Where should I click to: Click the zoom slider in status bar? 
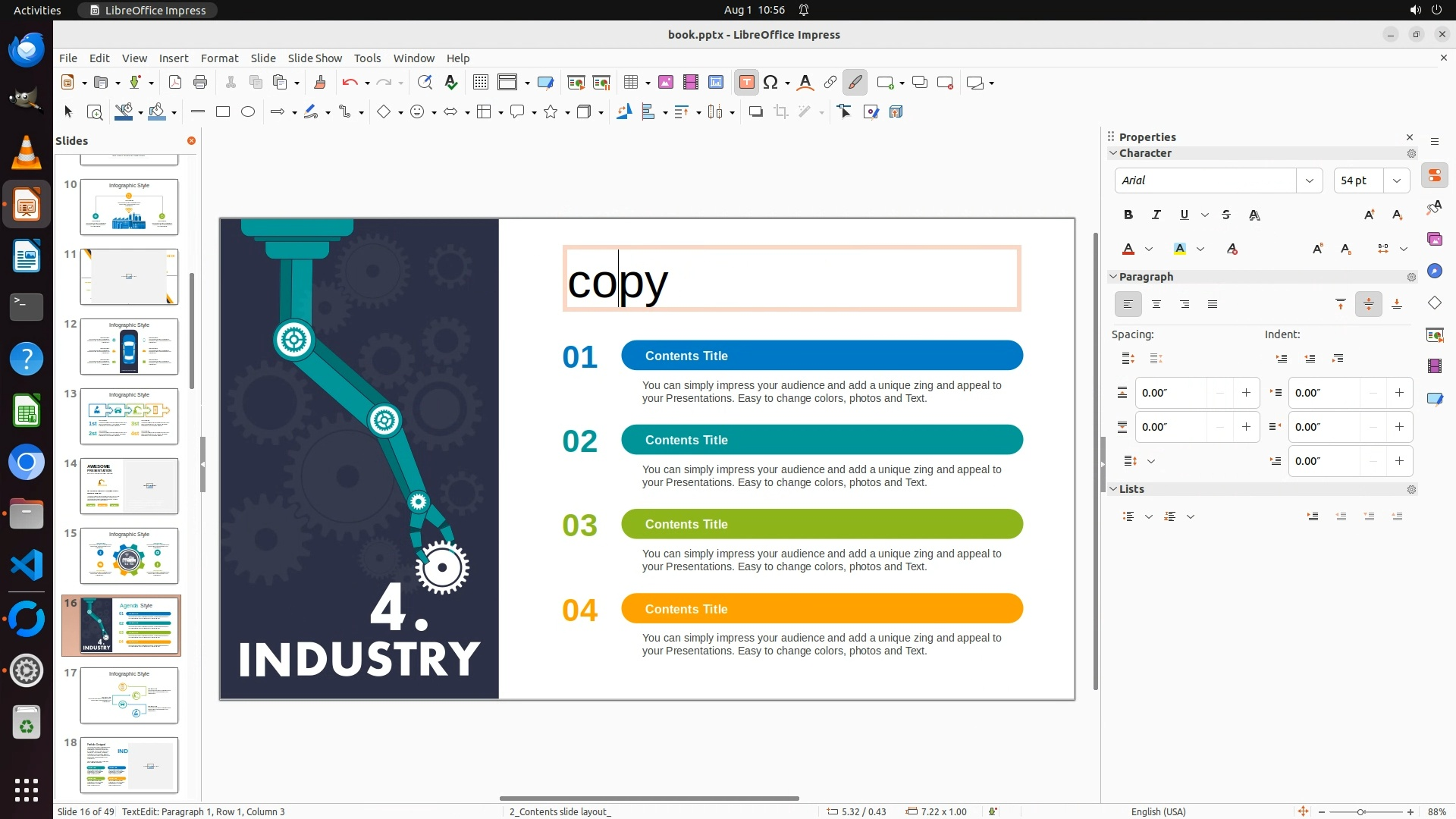point(1360,811)
